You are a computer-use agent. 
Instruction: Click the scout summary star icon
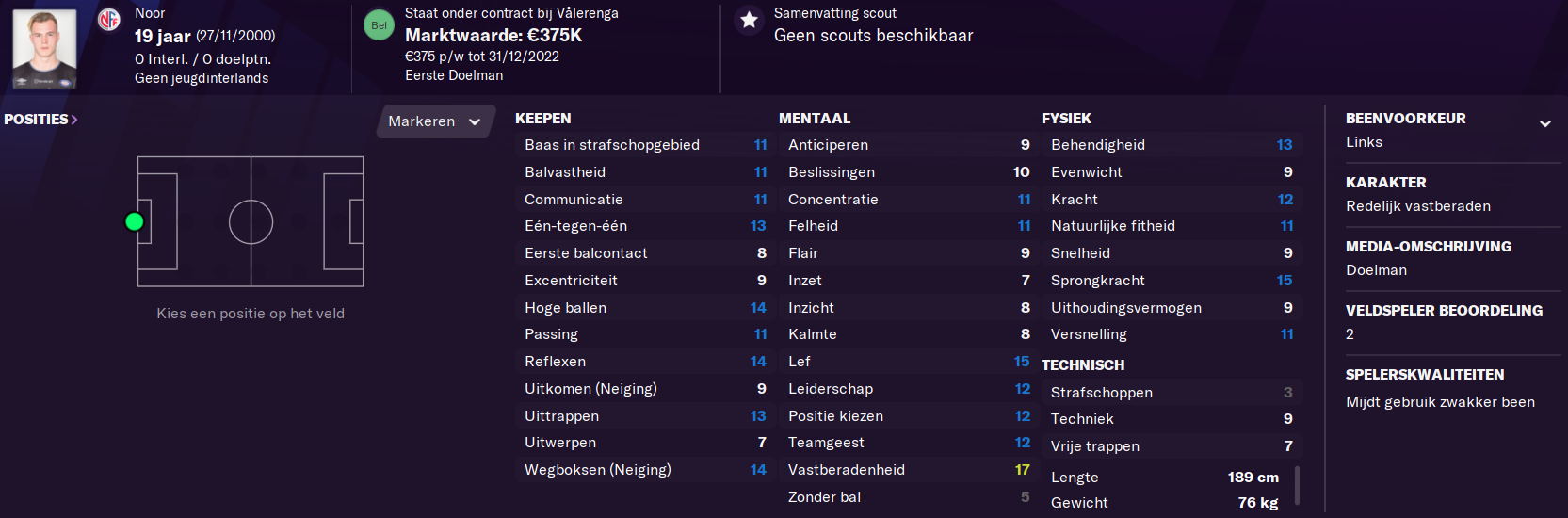[x=749, y=20]
